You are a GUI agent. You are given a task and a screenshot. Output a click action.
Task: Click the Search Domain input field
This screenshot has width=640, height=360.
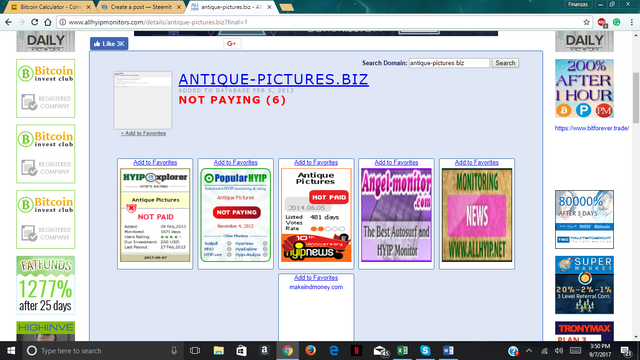449,63
